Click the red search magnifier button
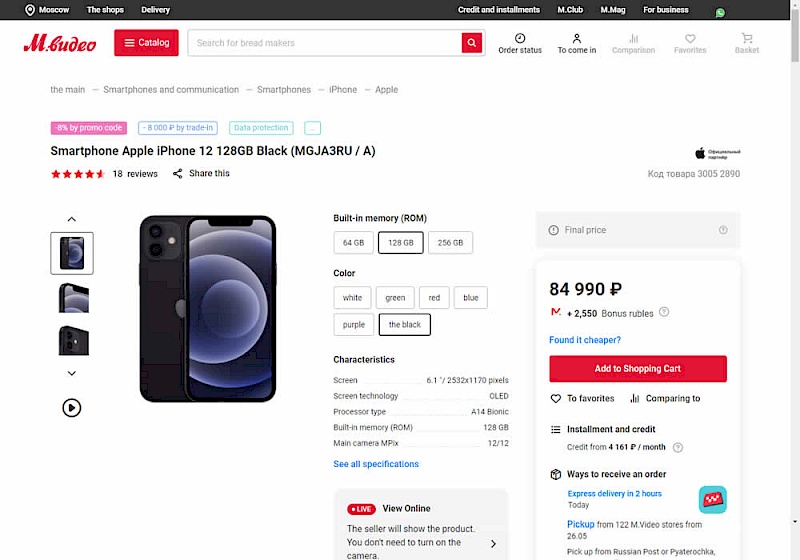This screenshot has width=800, height=560. 472,43
